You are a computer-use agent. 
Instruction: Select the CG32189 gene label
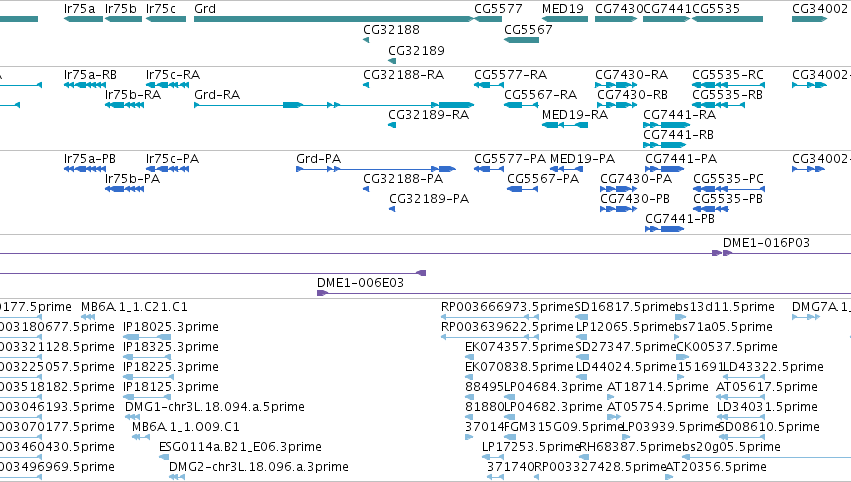pos(416,50)
